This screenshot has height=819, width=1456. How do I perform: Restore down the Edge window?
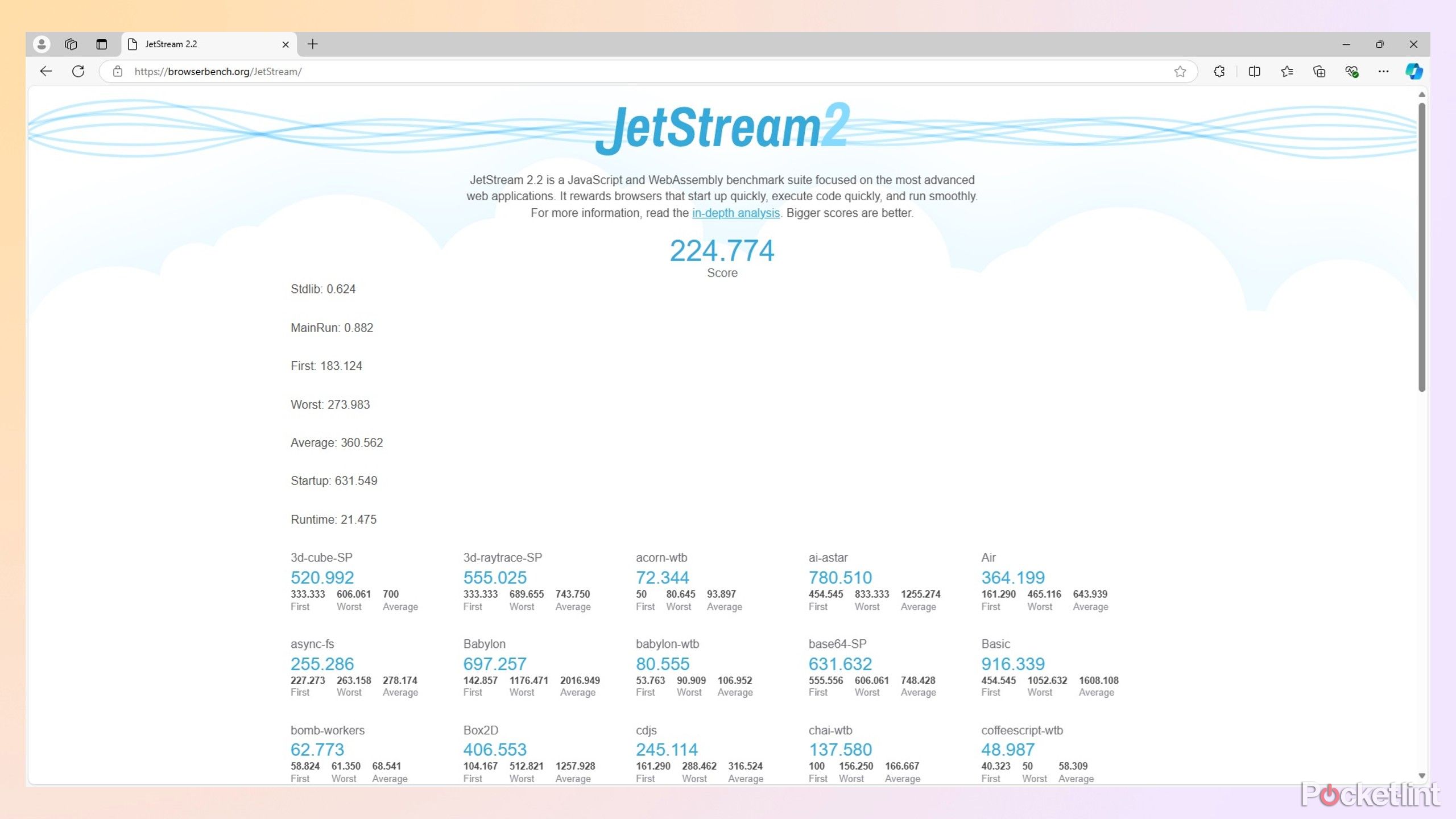[x=1380, y=44]
